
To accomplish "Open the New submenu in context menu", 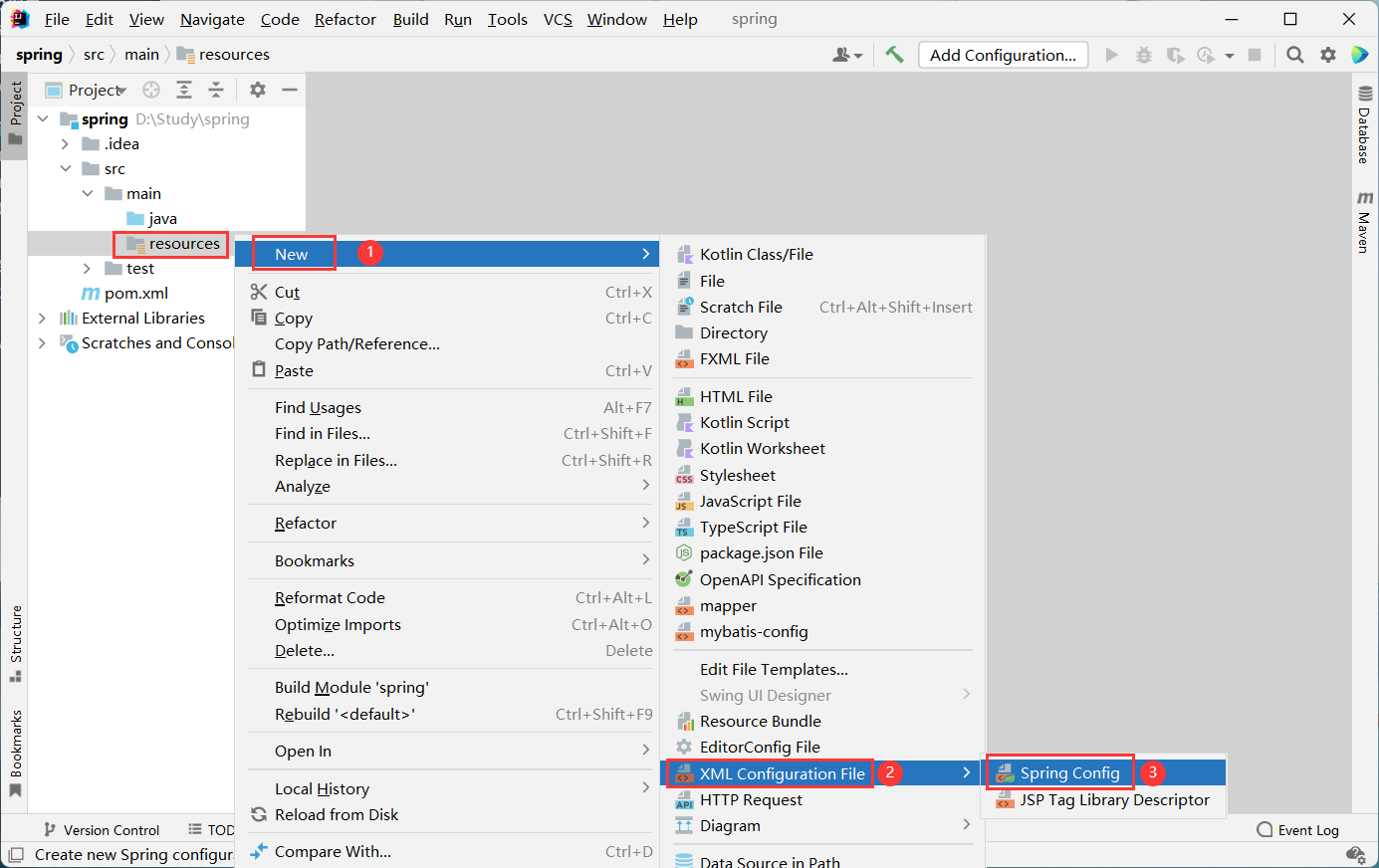I will coord(447,254).
